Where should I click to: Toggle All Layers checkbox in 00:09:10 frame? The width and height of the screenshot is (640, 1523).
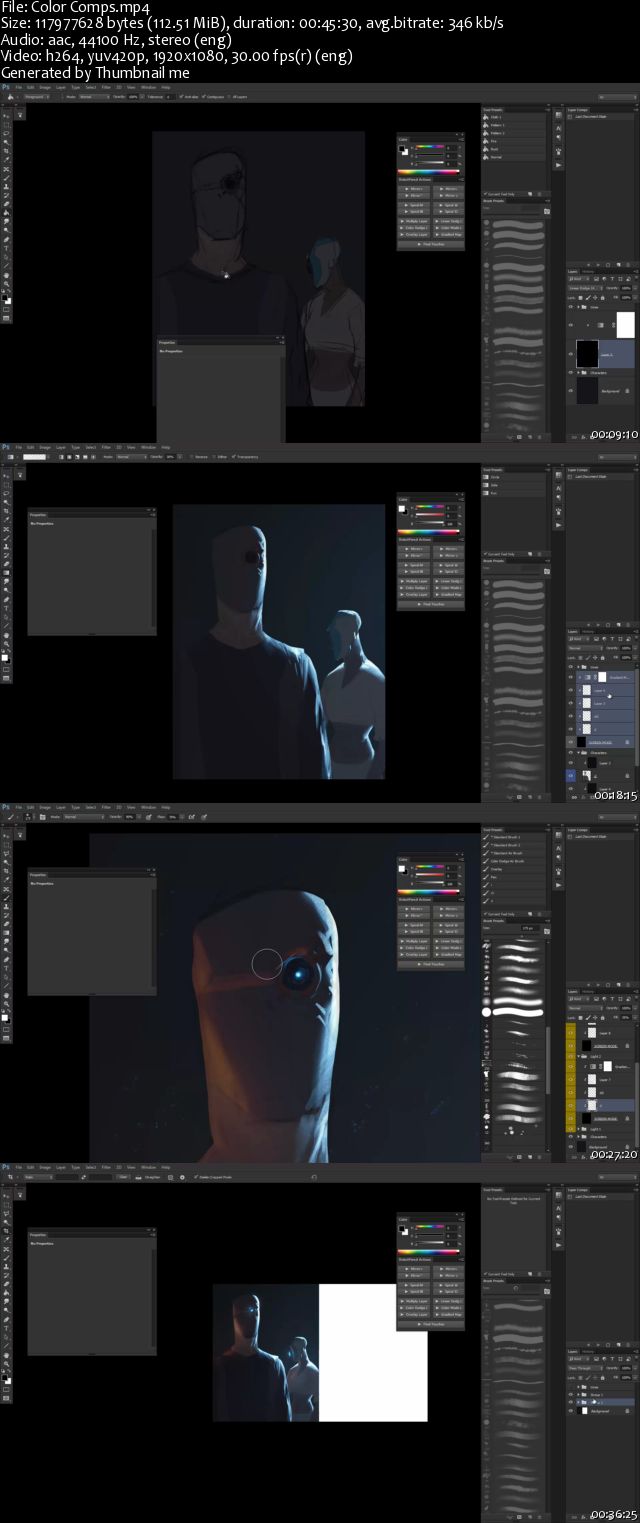coord(231,97)
